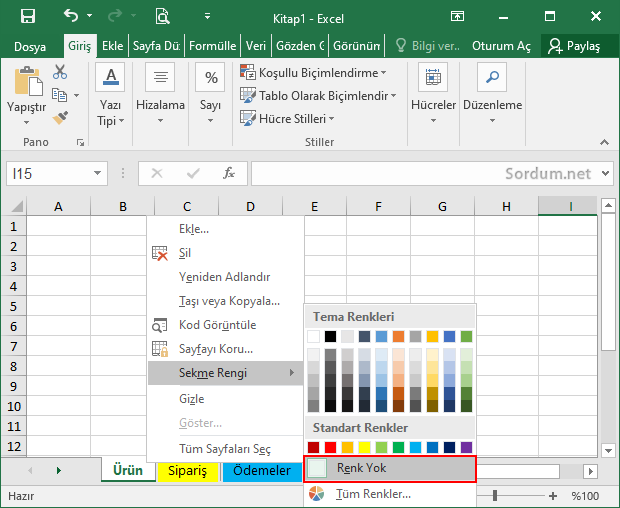620x508 pixels.
Task: Click the %100 zoom level
Action: [585, 496]
